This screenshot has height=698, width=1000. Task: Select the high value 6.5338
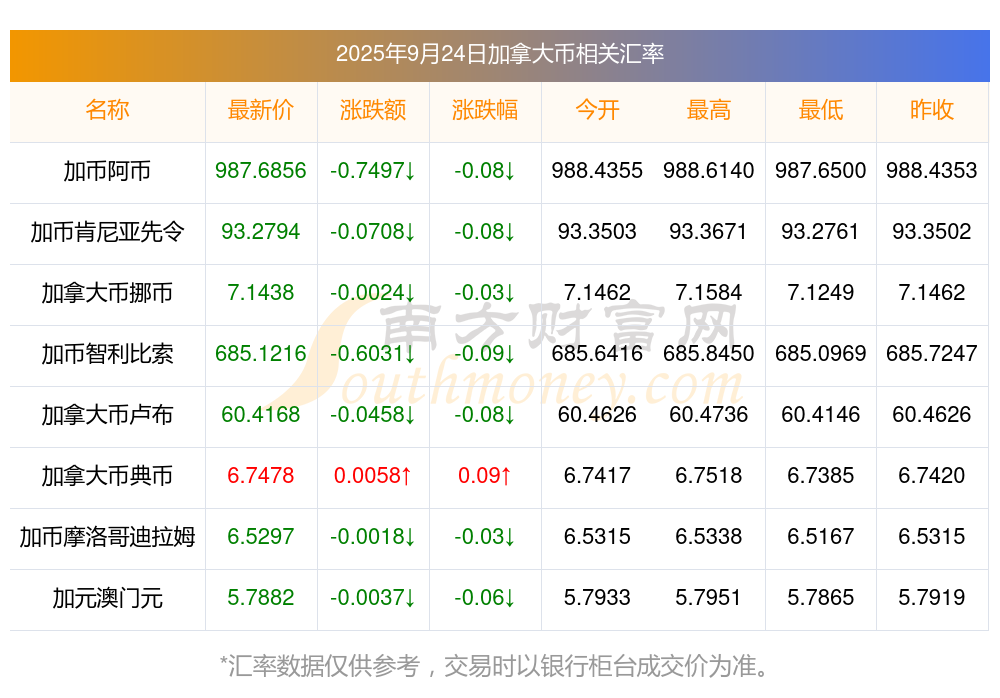(x=709, y=536)
